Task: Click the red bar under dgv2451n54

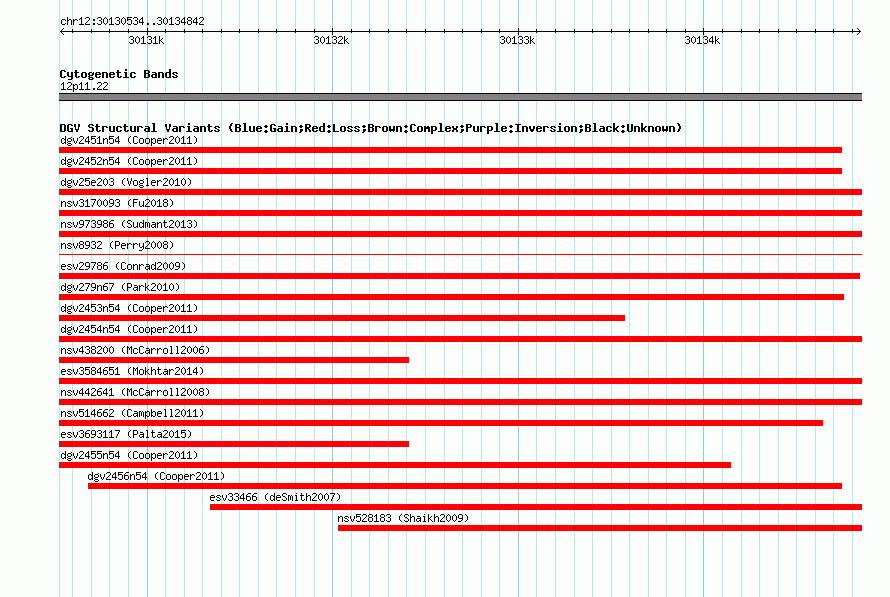Action: pyautogui.click(x=451, y=150)
